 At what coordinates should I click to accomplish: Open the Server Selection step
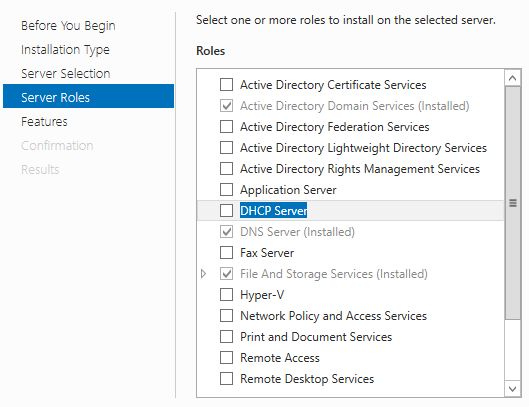point(65,74)
